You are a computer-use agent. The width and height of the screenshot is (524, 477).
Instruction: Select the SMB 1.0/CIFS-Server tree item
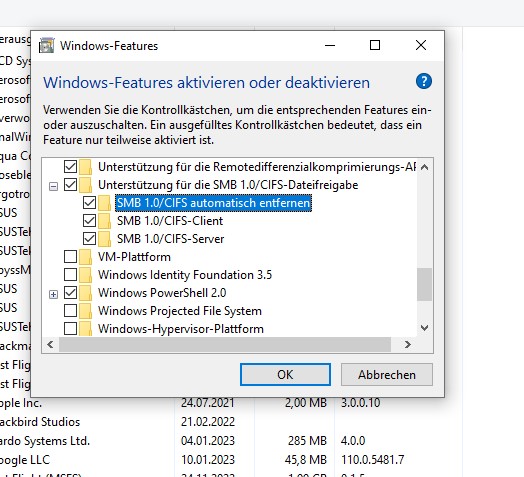(x=170, y=239)
